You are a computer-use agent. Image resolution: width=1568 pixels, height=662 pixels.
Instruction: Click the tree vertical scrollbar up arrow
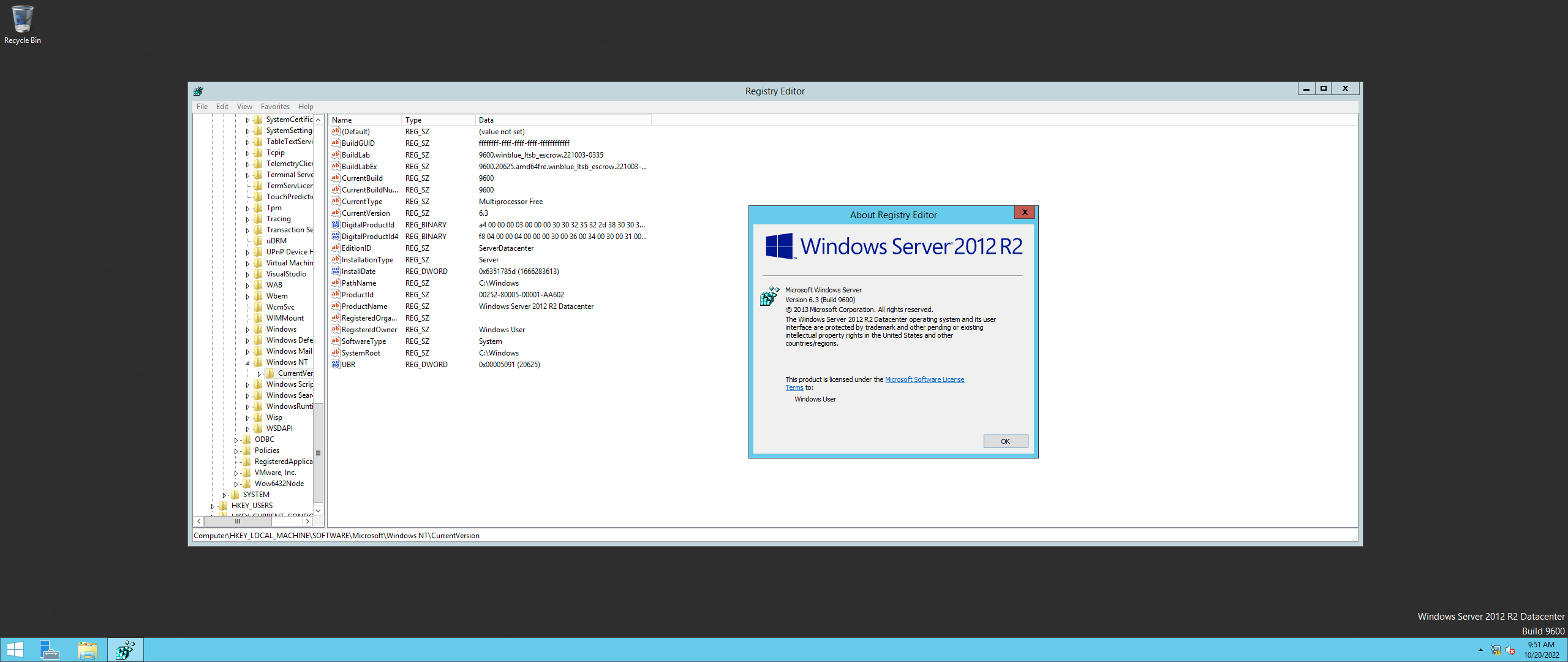click(318, 120)
